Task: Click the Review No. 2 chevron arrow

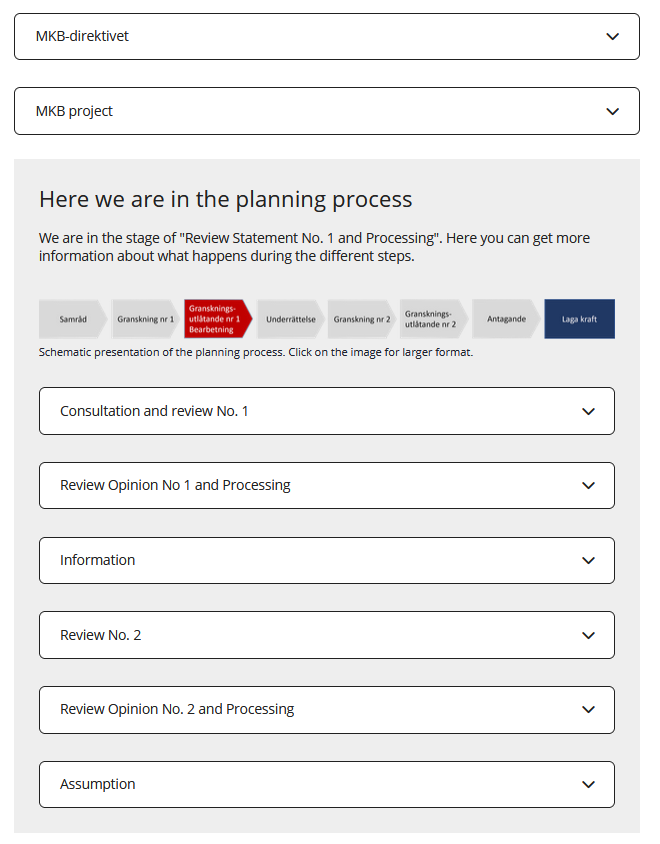Action: [x=589, y=635]
